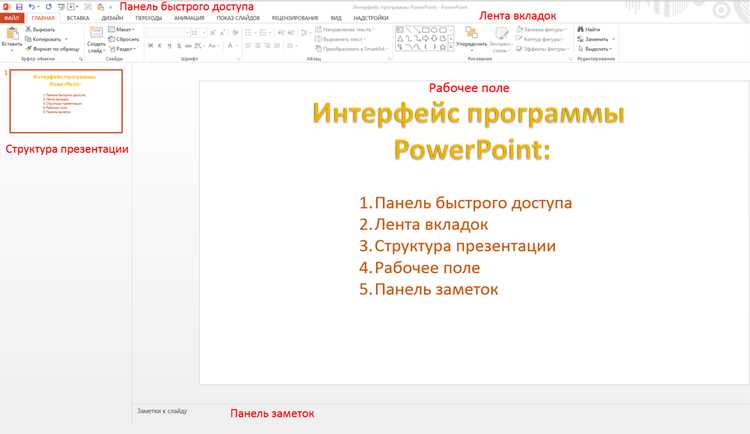Open the ФАЙЛ tab
This screenshot has height=434, width=750.
click(x=12, y=18)
